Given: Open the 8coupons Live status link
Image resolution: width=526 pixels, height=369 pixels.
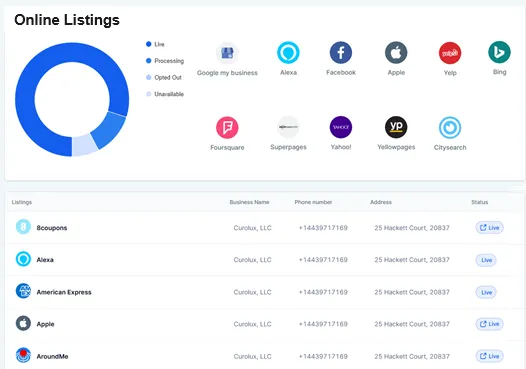Looking at the screenshot, I should click(489, 228).
